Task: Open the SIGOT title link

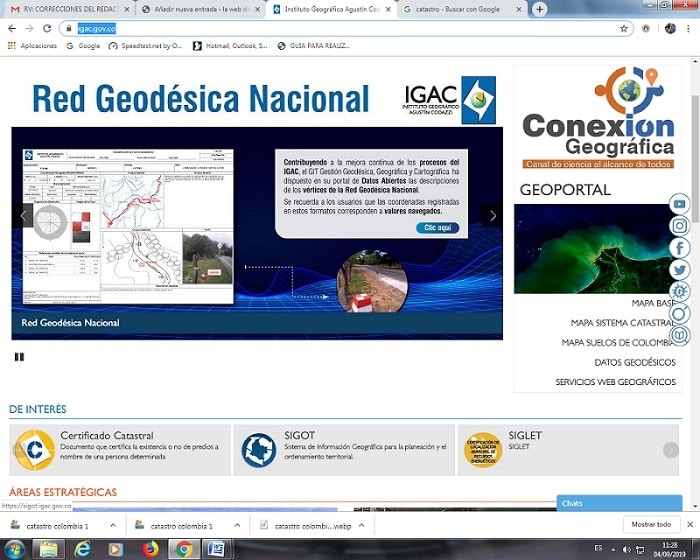Action: [300, 435]
